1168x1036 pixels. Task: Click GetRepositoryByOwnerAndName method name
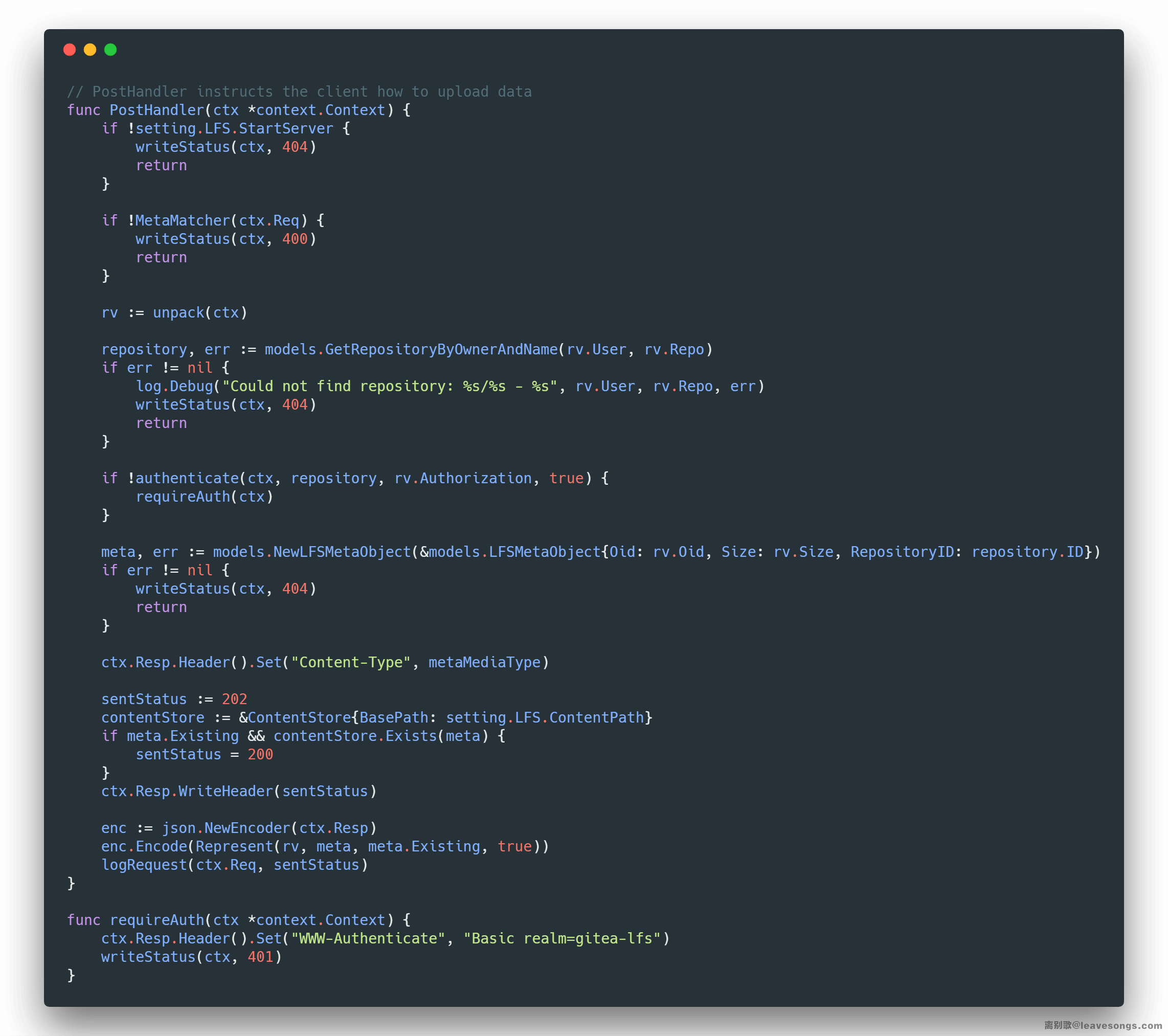click(x=441, y=349)
